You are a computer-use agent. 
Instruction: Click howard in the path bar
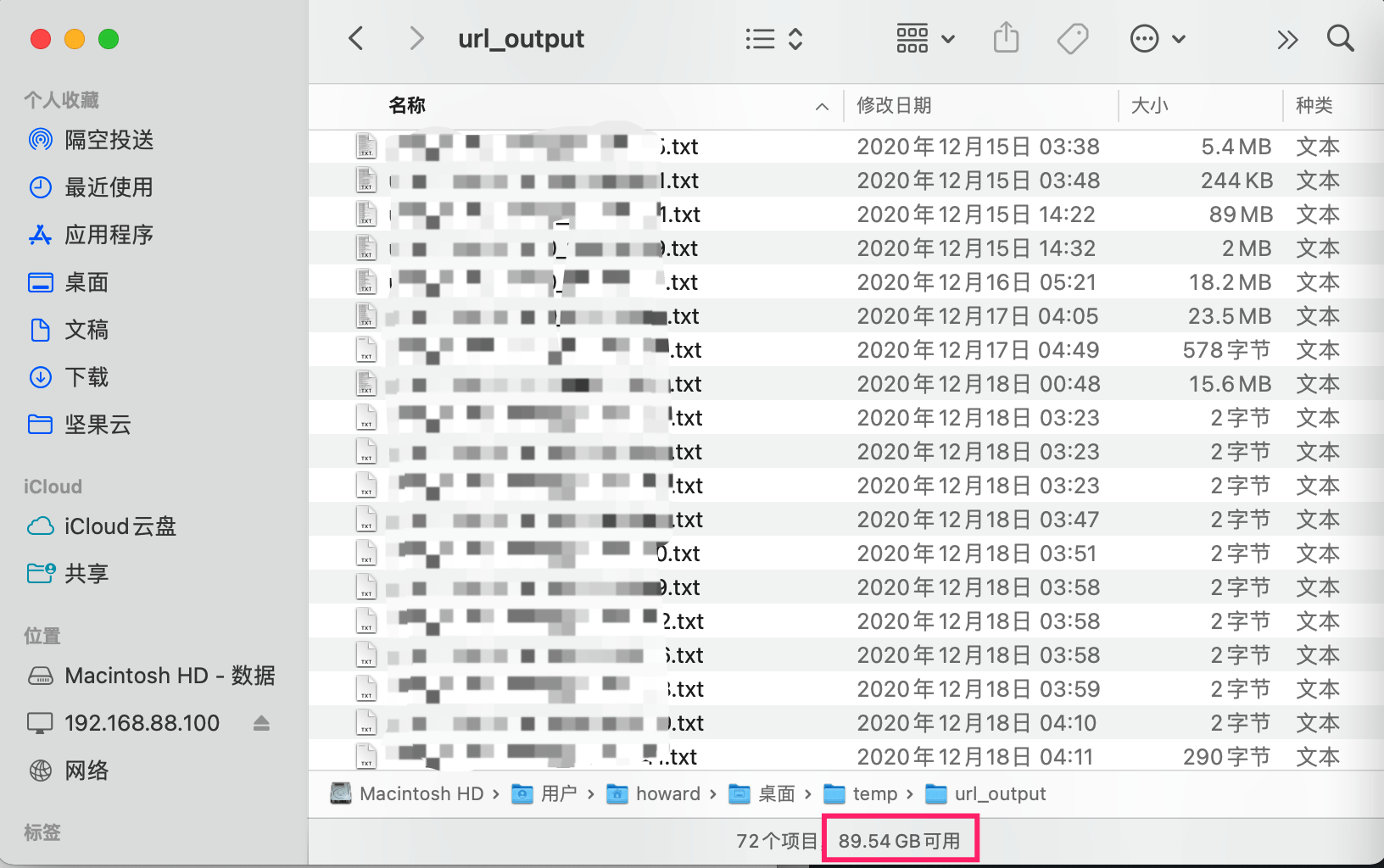(x=655, y=793)
